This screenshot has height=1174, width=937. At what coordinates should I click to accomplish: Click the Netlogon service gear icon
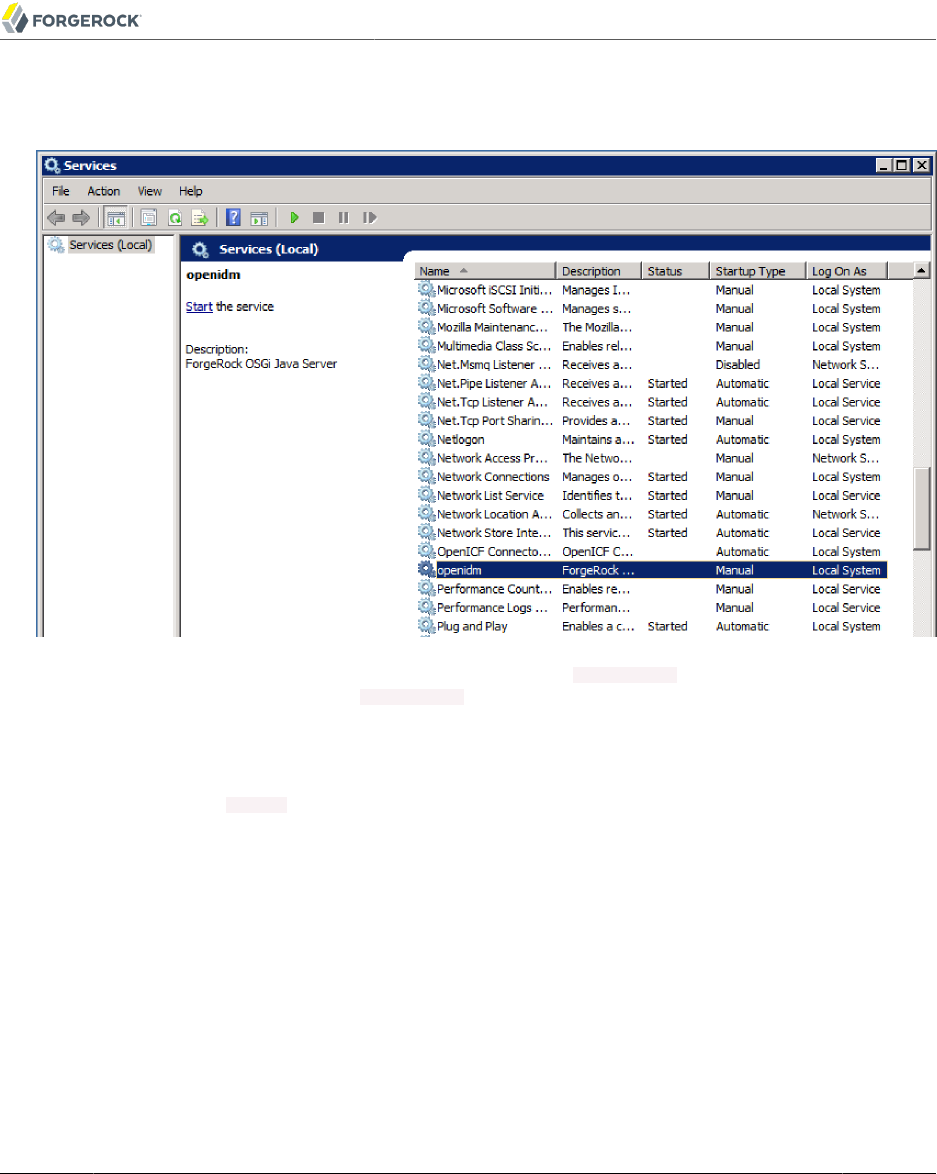pyautogui.click(x=426, y=439)
